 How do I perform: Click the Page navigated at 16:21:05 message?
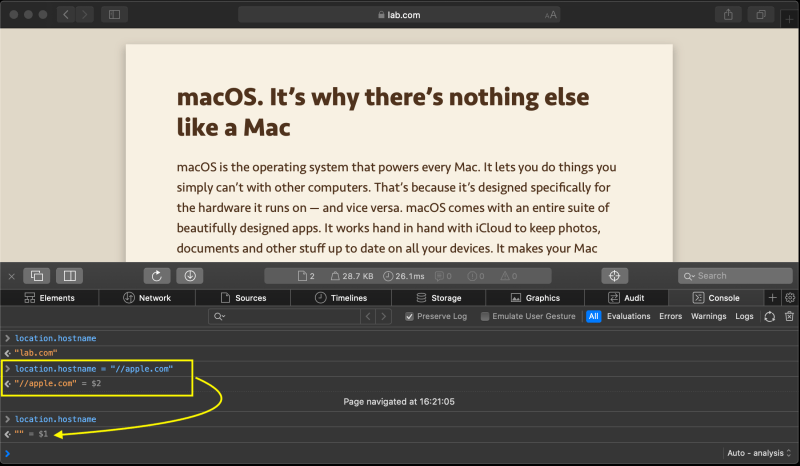(399, 402)
